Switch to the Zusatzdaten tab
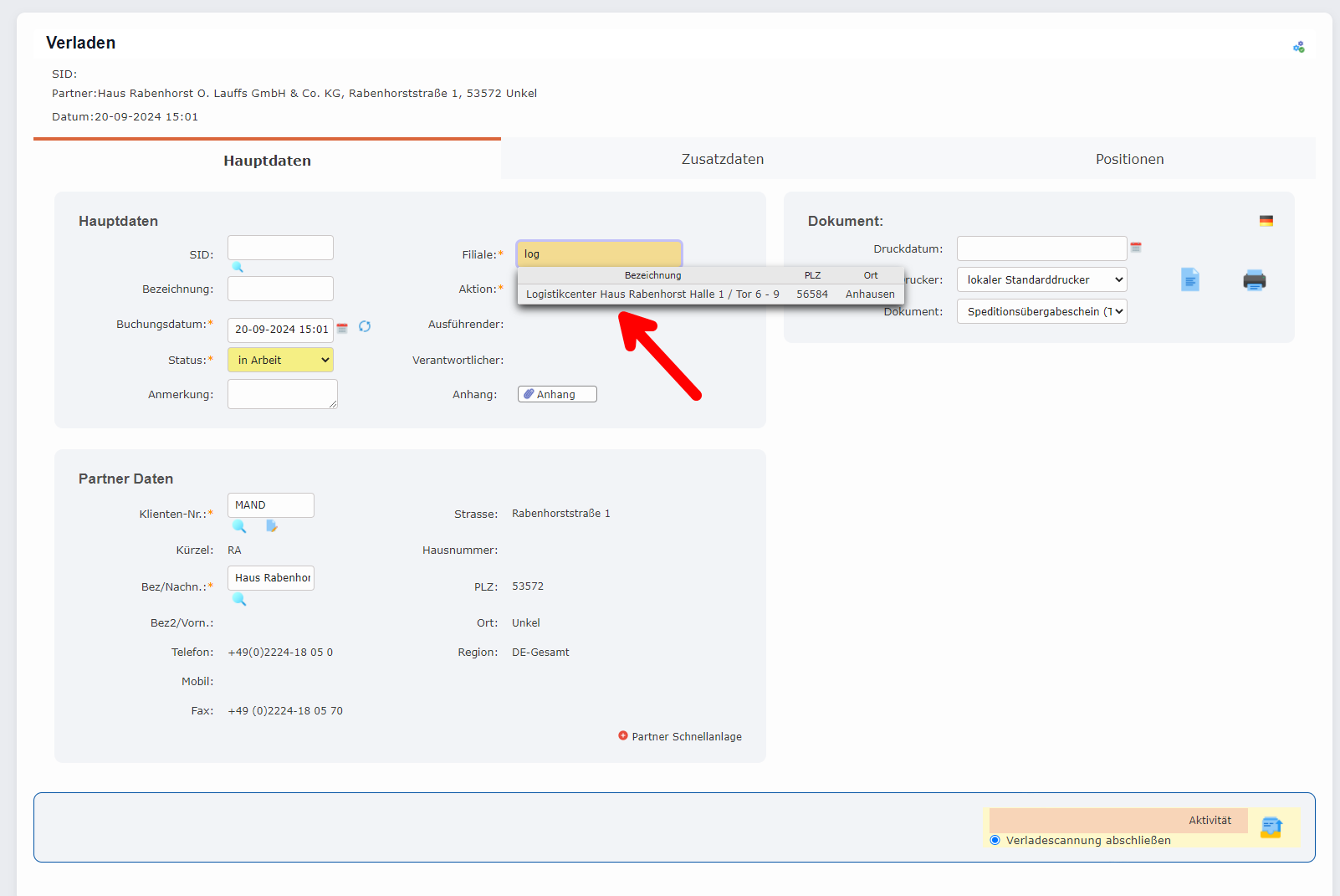This screenshot has height=896, width=1340. [722, 159]
